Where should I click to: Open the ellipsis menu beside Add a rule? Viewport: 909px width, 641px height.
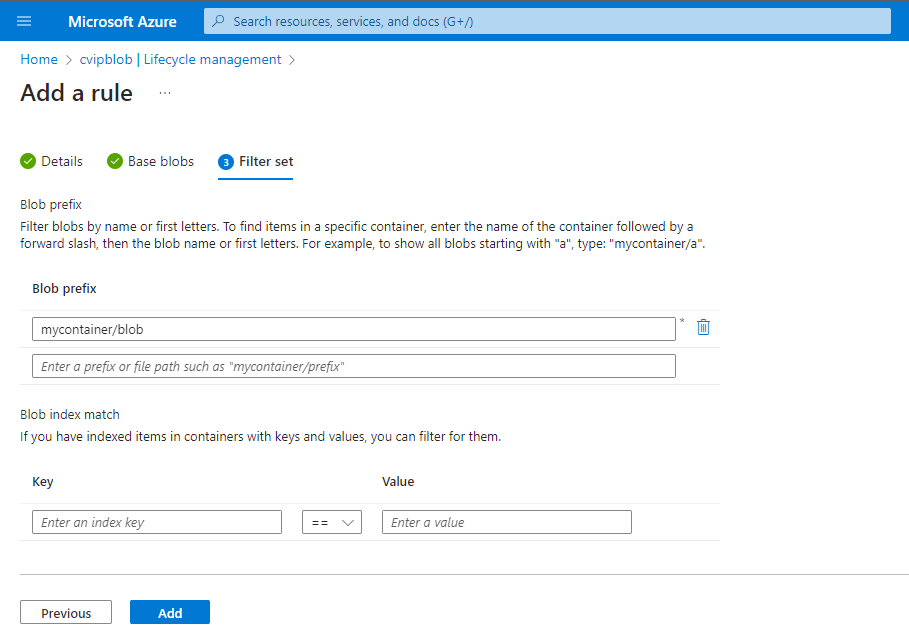tap(165, 93)
